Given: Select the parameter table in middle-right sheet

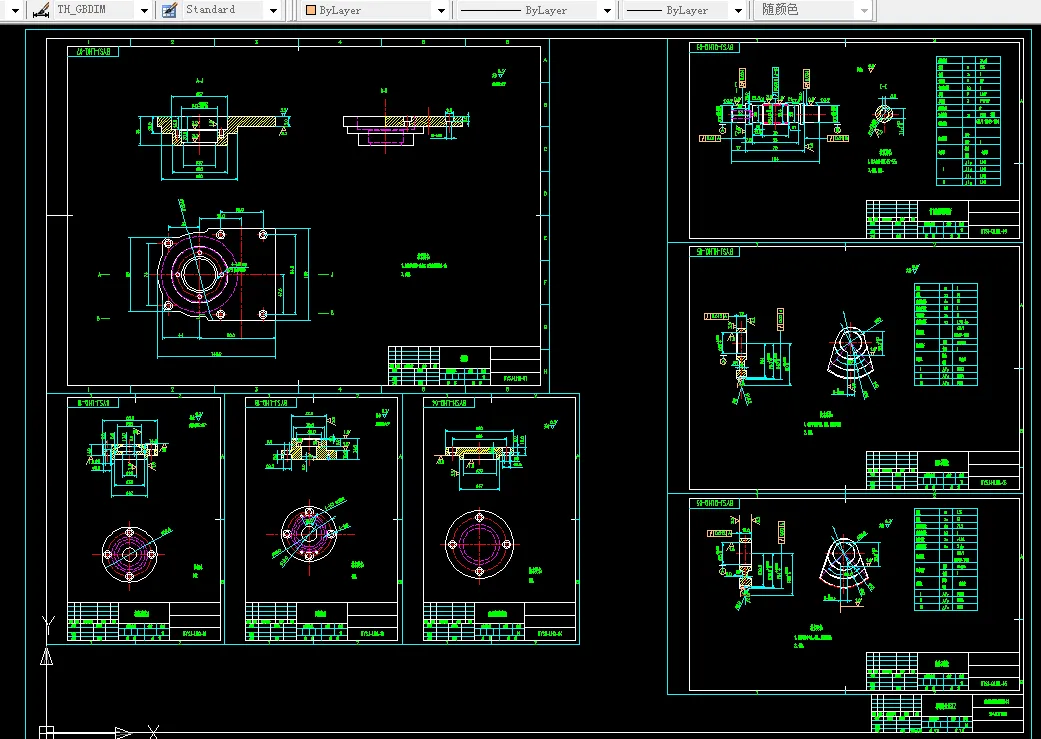Looking at the screenshot, I should tap(945, 335).
